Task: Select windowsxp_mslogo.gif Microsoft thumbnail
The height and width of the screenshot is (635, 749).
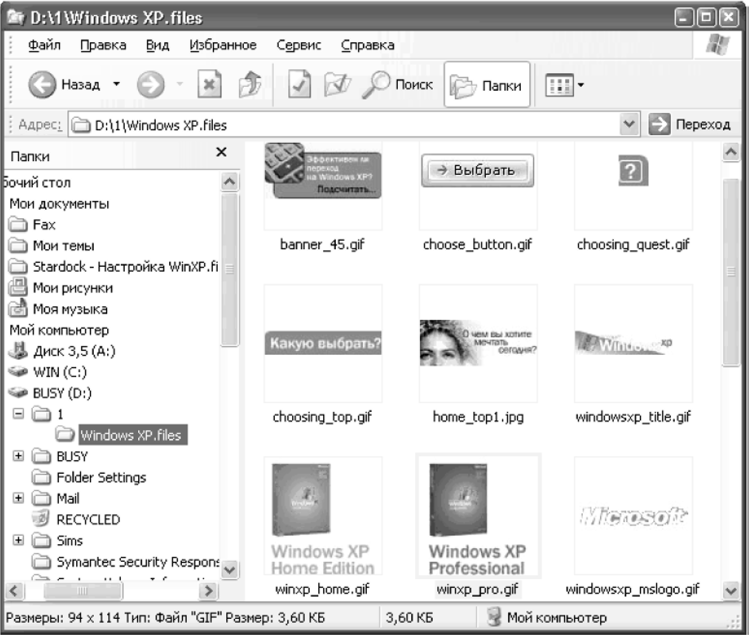Action: coord(633,516)
